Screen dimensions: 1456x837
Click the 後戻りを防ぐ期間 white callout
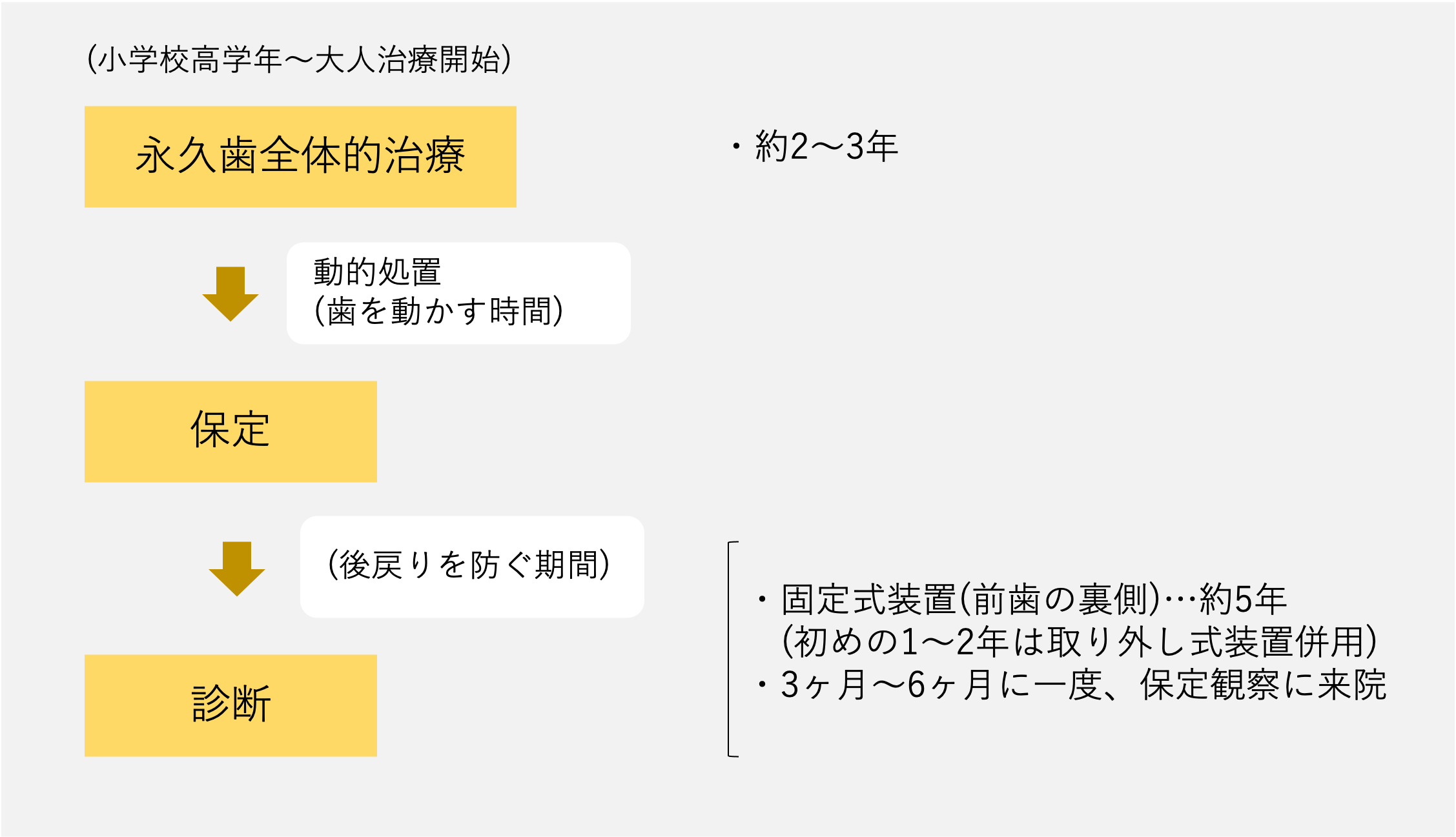tap(472, 567)
